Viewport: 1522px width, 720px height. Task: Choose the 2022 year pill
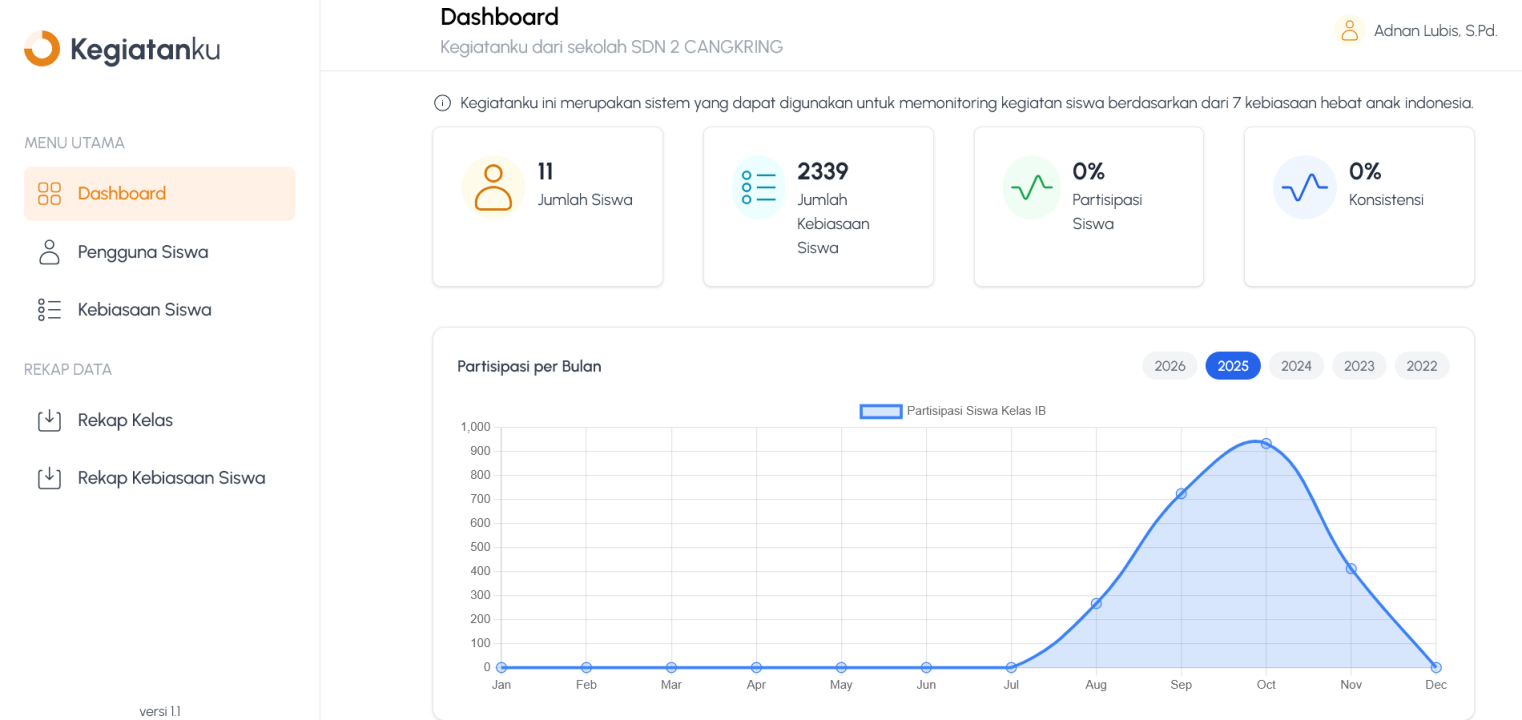point(1421,366)
